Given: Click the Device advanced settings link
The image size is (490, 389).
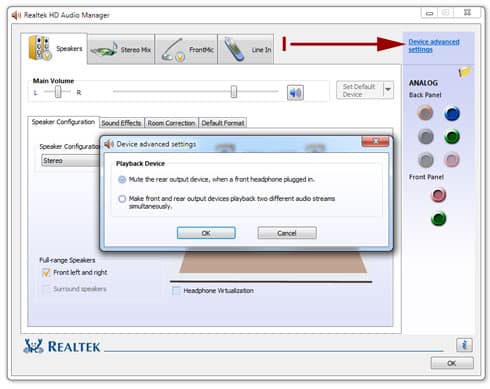Looking at the screenshot, I should (x=434, y=46).
